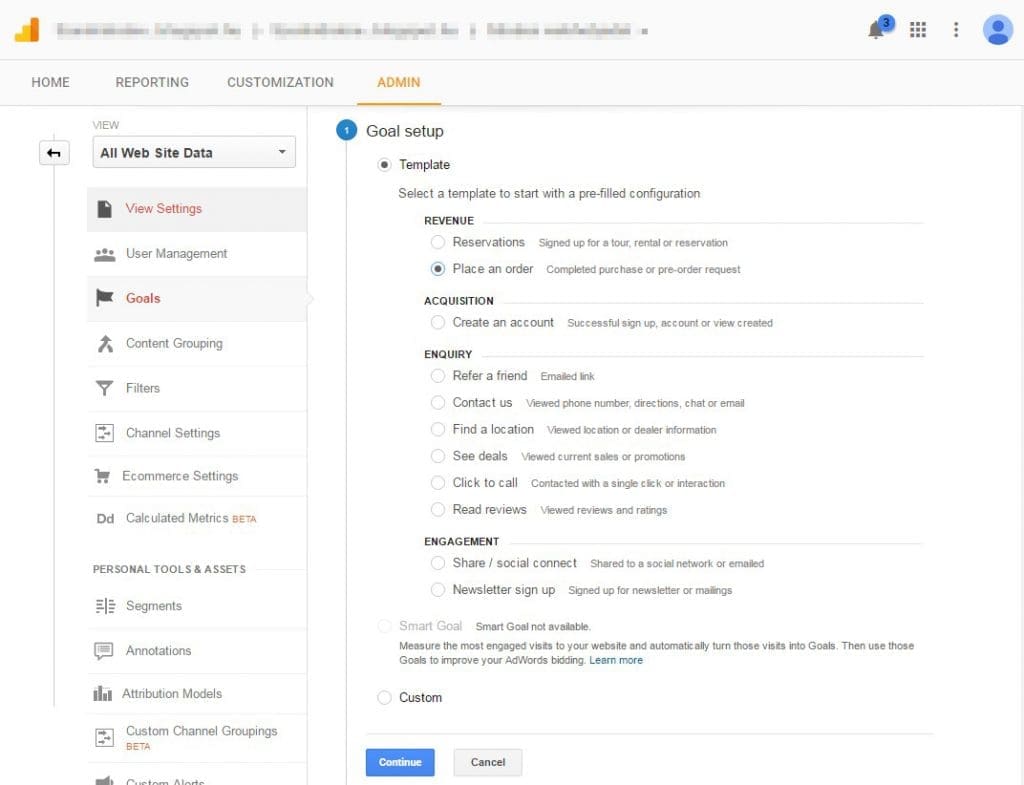This screenshot has height=785, width=1024.
Task: Select the Refer a friend template
Action: coord(438,376)
